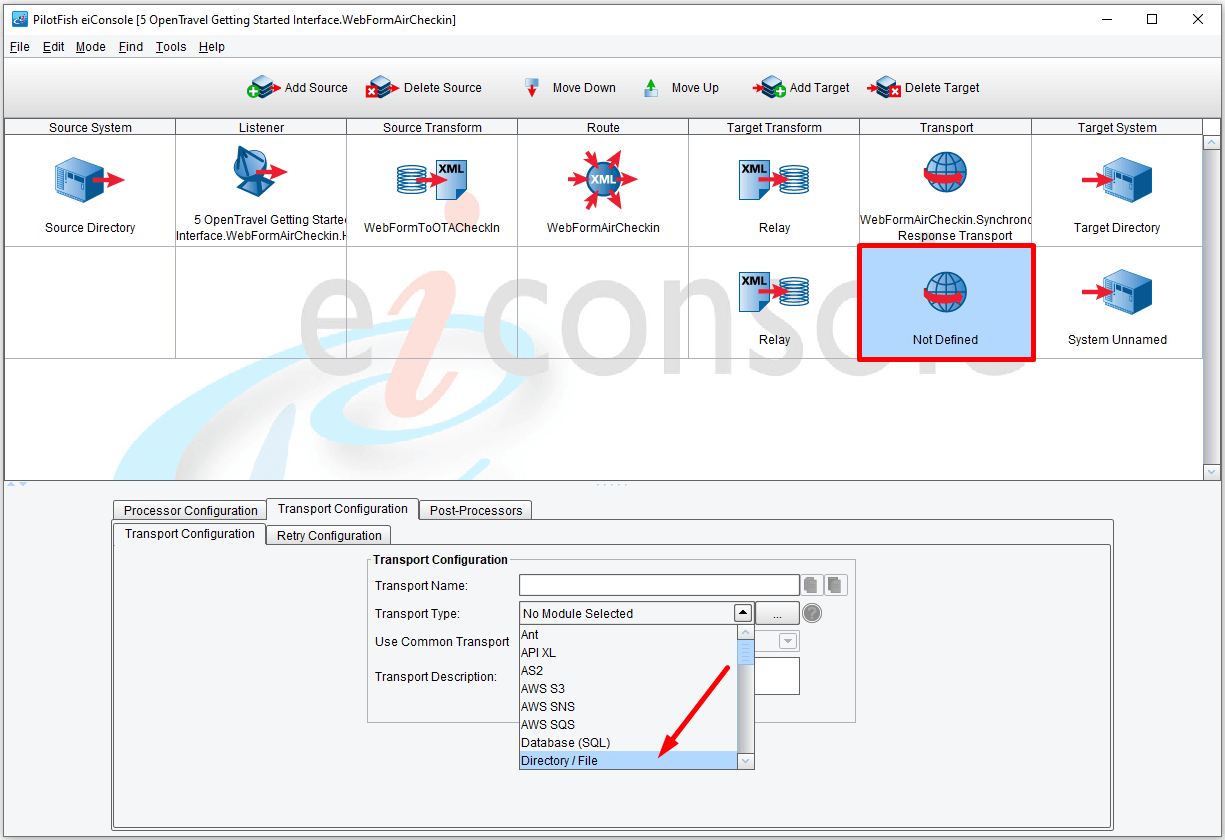Click the Source System column header
The width and height of the screenshot is (1225, 840).
pyautogui.click(x=90, y=127)
